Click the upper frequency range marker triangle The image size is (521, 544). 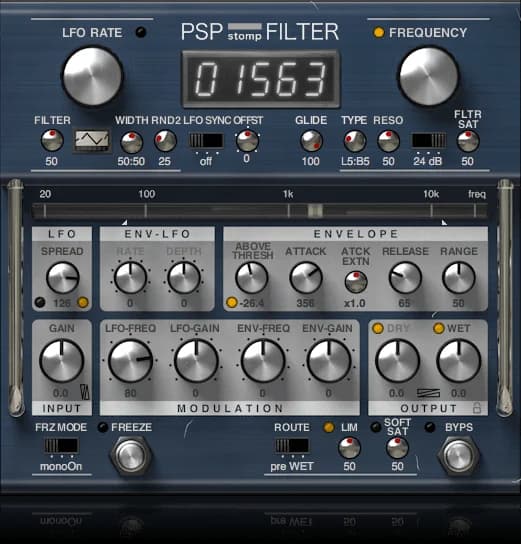(444, 222)
